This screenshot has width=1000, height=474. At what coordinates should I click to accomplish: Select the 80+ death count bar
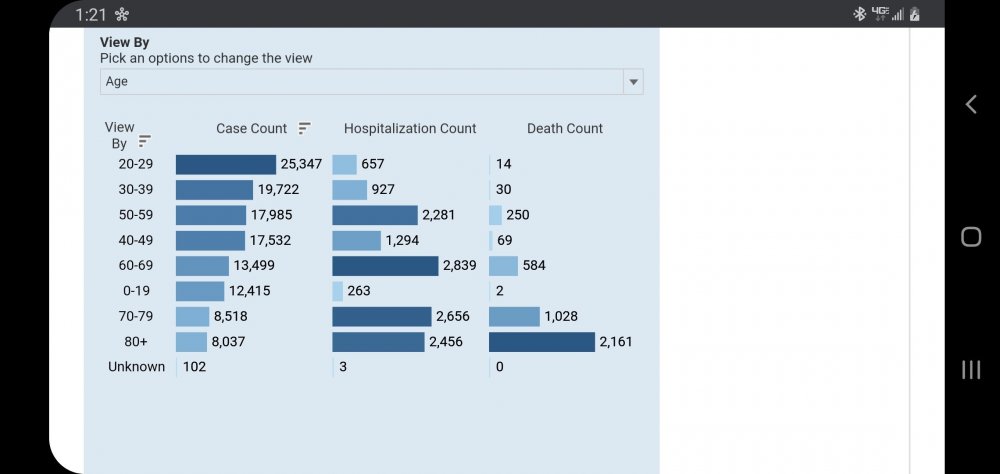pyautogui.click(x=542, y=342)
